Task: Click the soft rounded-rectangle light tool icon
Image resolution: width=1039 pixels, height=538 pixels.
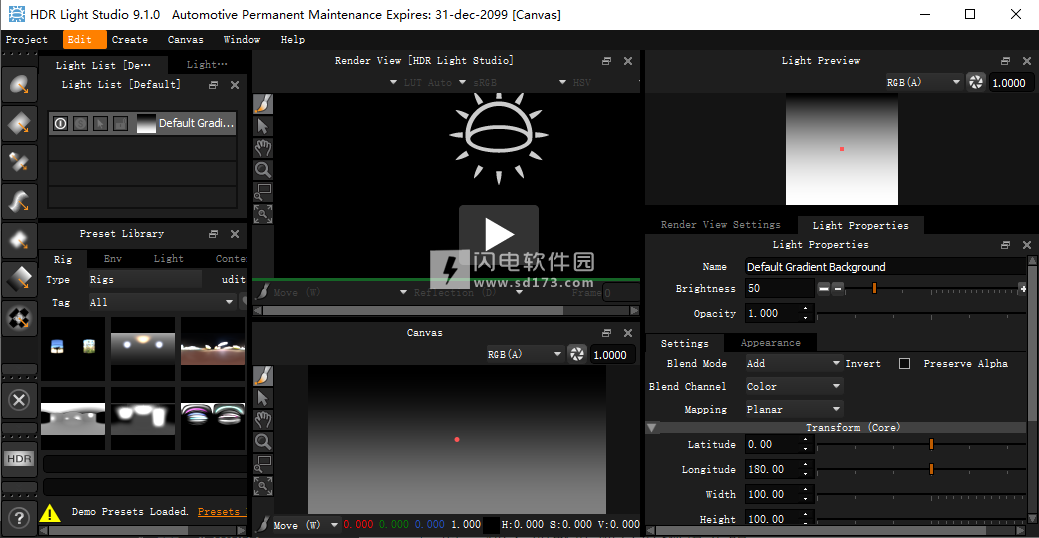Action: tap(19, 241)
